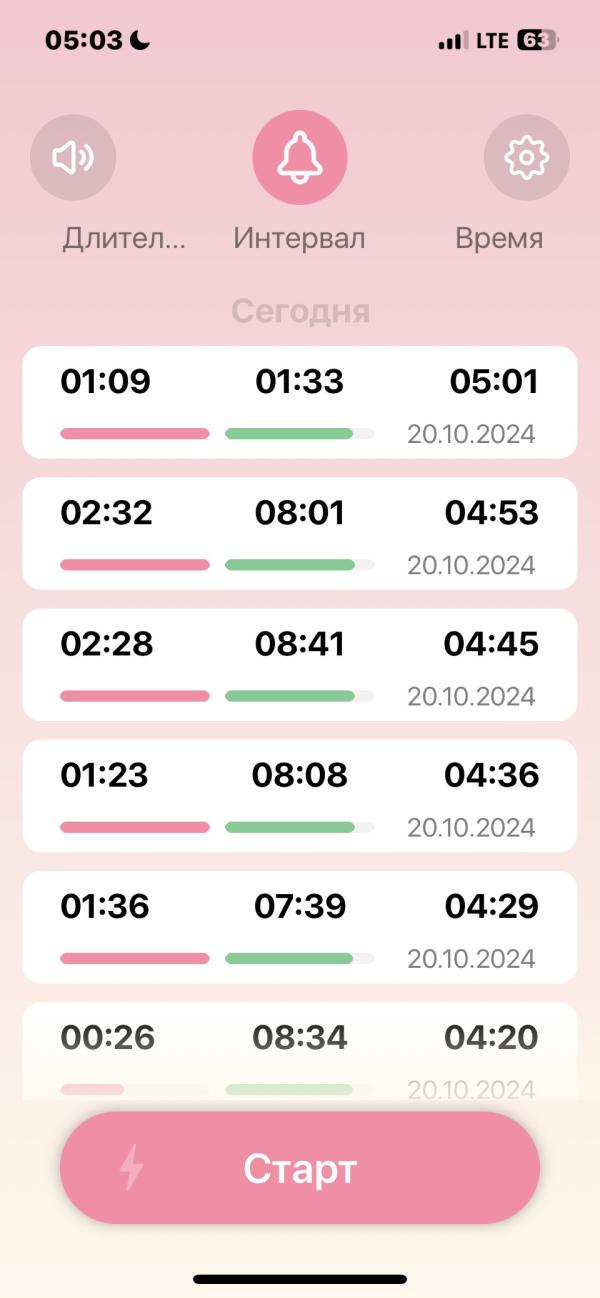Image resolution: width=600 pixels, height=1298 pixels.
Task: Open the record with duration 02:32
Action: (300, 533)
